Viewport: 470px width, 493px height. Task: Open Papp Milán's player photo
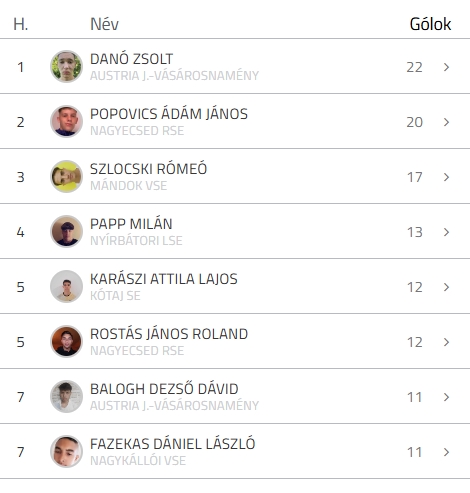(x=66, y=232)
